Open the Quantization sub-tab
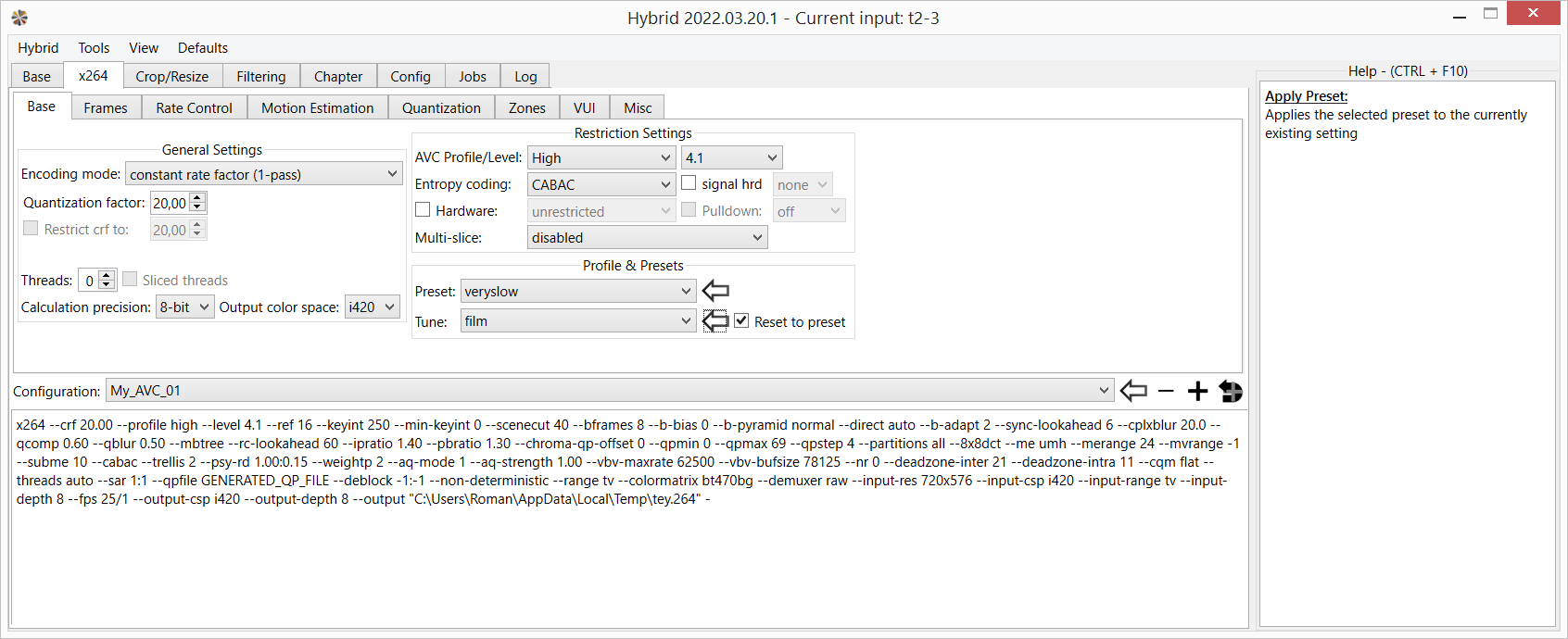Image resolution: width=1568 pixels, height=639 pixels. point(441,108)
